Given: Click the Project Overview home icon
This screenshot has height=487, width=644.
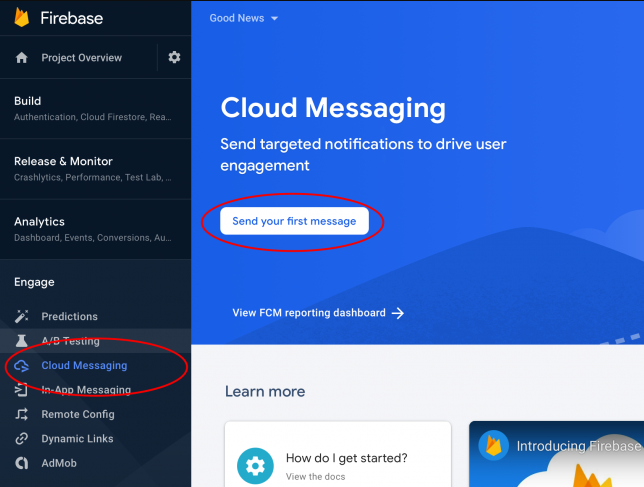Looking at the screenshot, I should [21, 57].
